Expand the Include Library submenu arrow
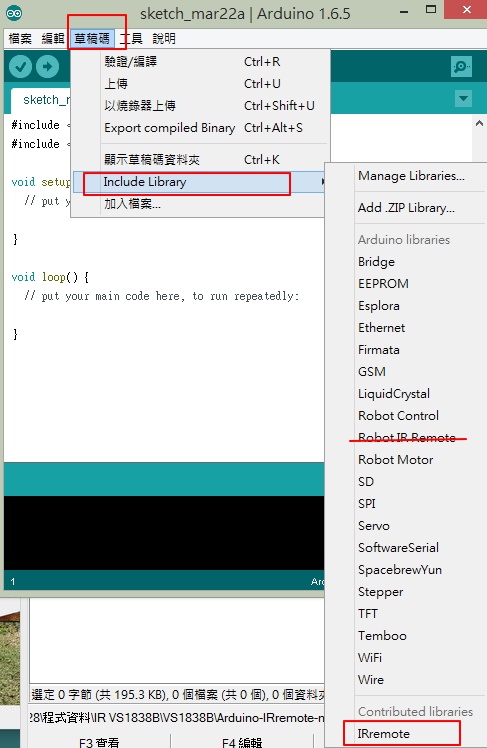Viewport: 487px width, 748px height. pyautogui.click(x=323, y=182)
